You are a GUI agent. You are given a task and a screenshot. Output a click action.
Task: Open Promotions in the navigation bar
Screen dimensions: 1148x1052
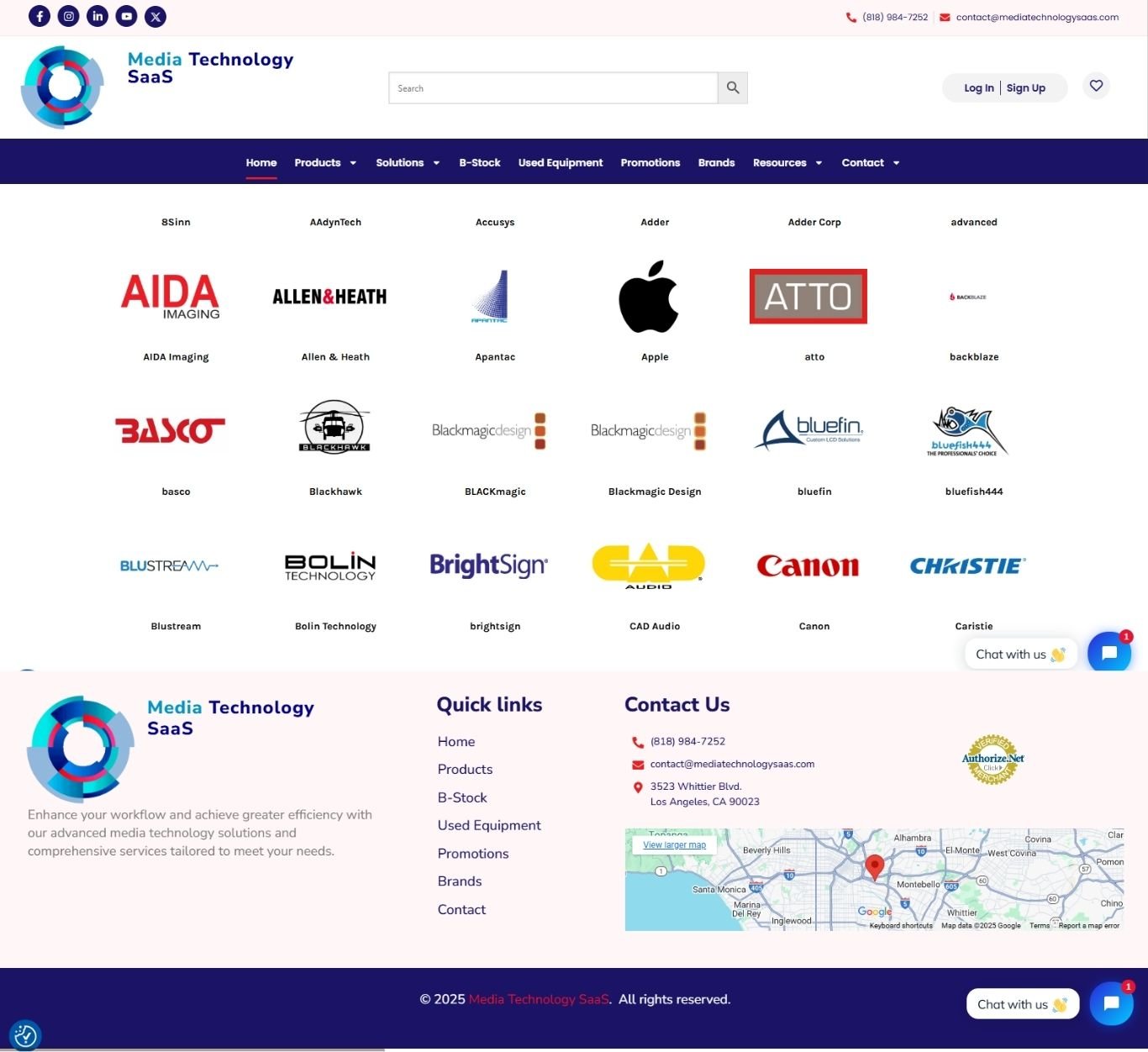[650, 163]
